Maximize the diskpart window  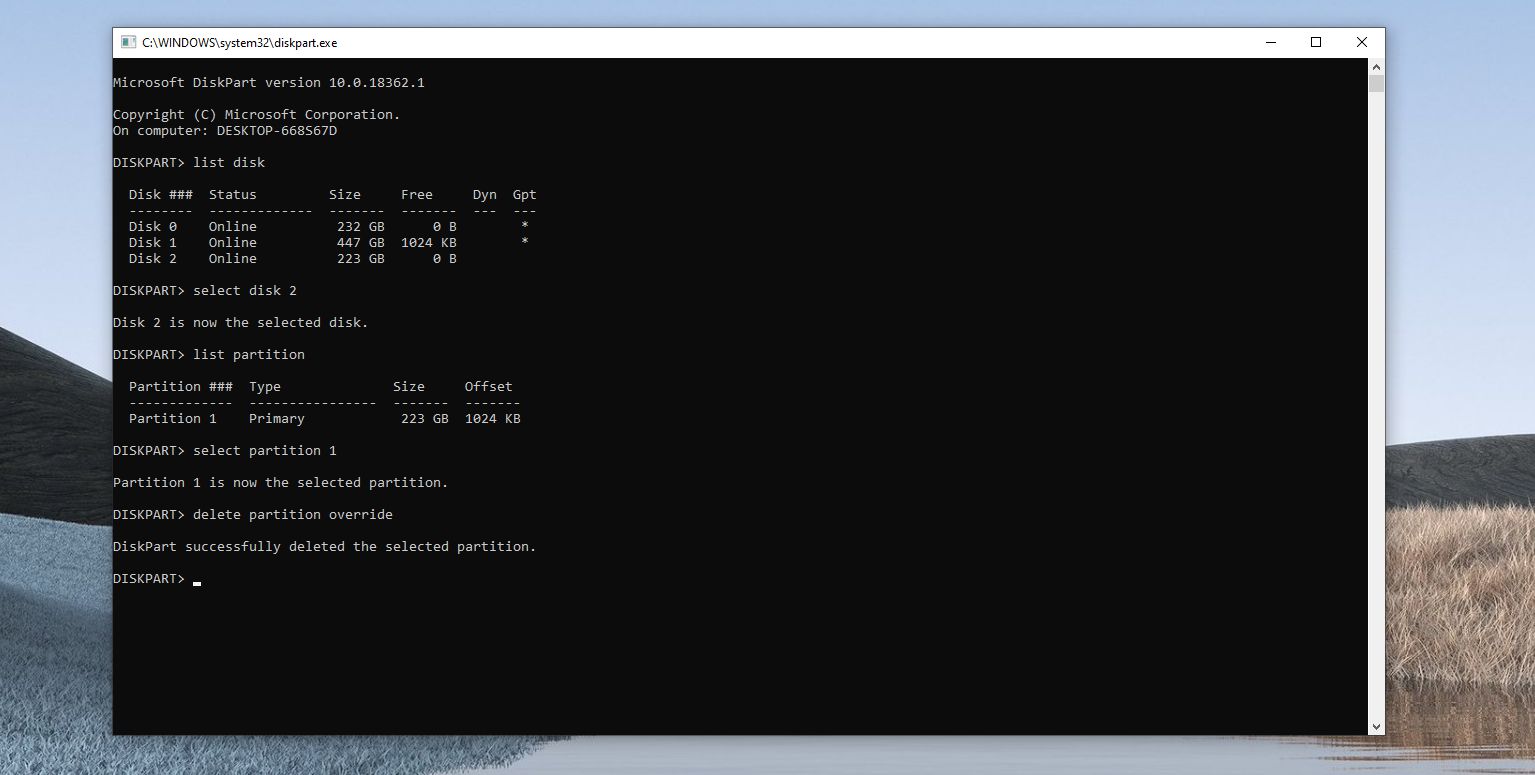pos(1316,42)
